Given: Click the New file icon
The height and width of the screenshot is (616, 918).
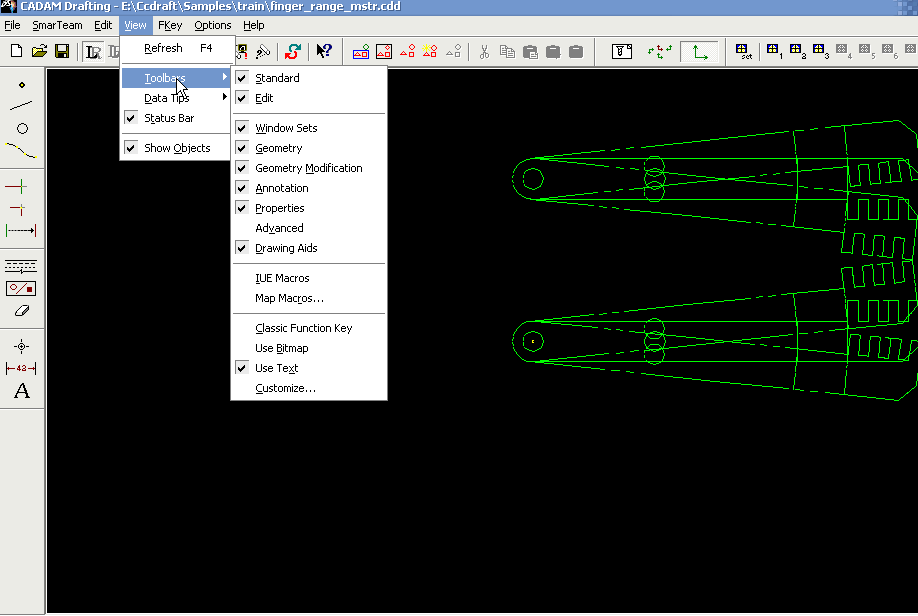Looking at the screenshot, I should pos(16,52).
